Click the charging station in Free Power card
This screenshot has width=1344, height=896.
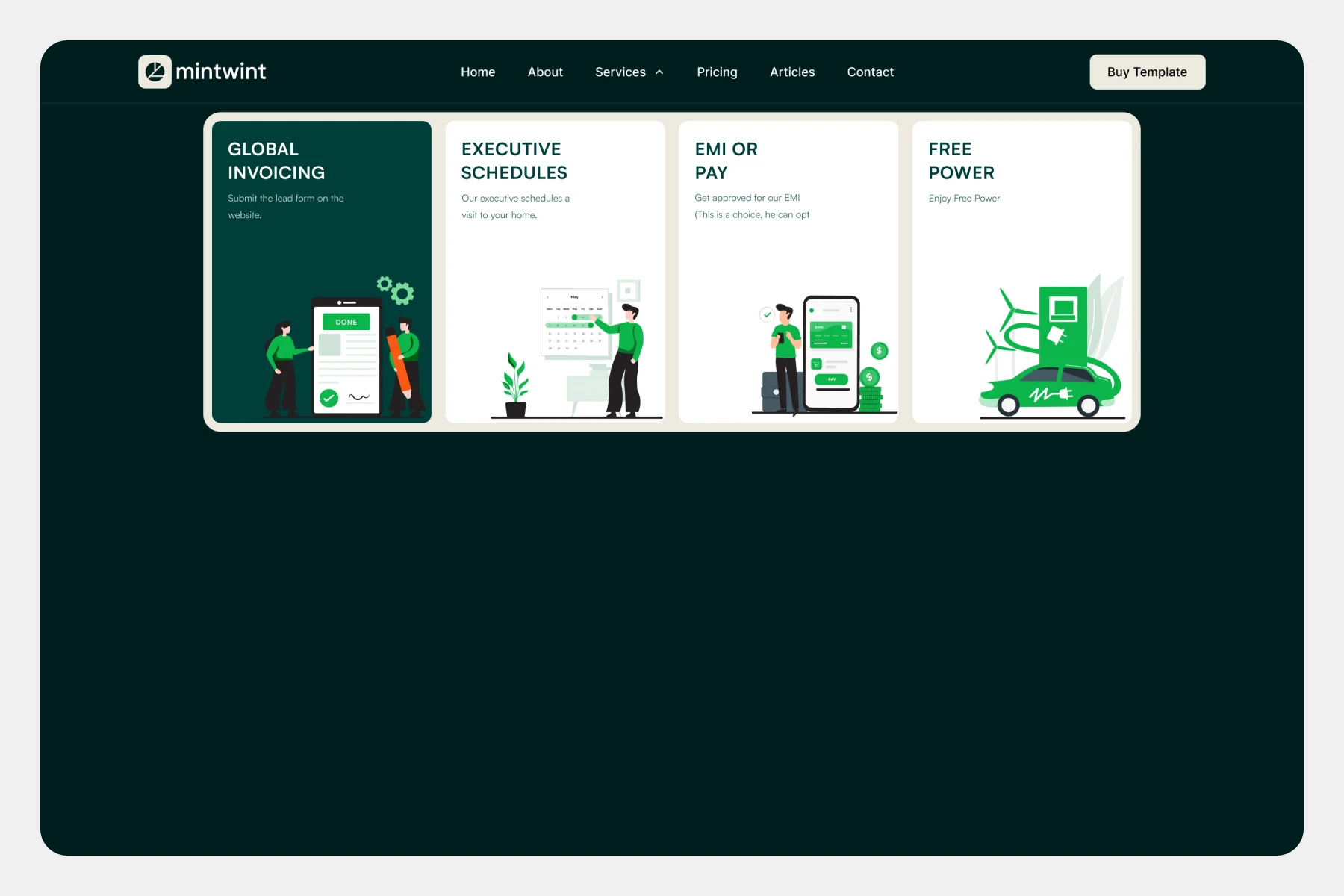pos(1063,324)
